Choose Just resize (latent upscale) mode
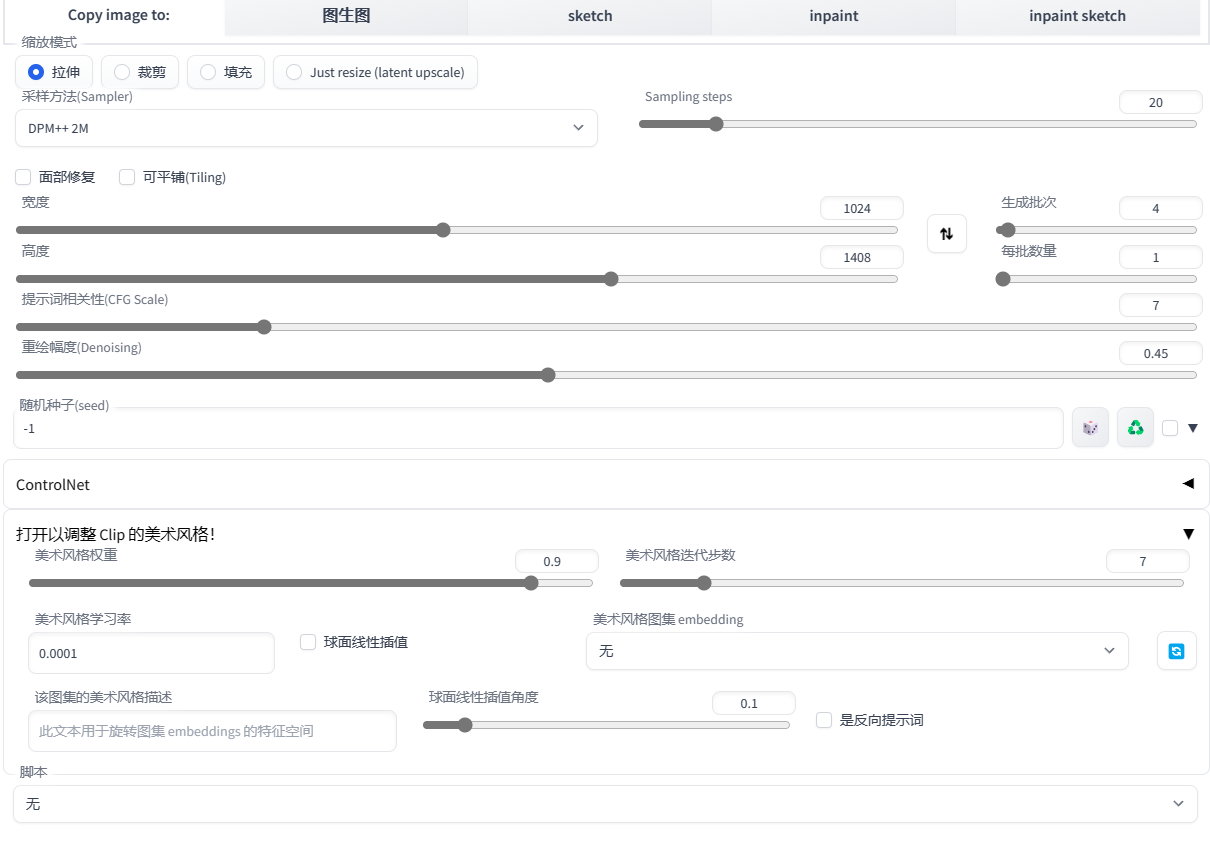 pyautogui.click(x=375, y=72)
